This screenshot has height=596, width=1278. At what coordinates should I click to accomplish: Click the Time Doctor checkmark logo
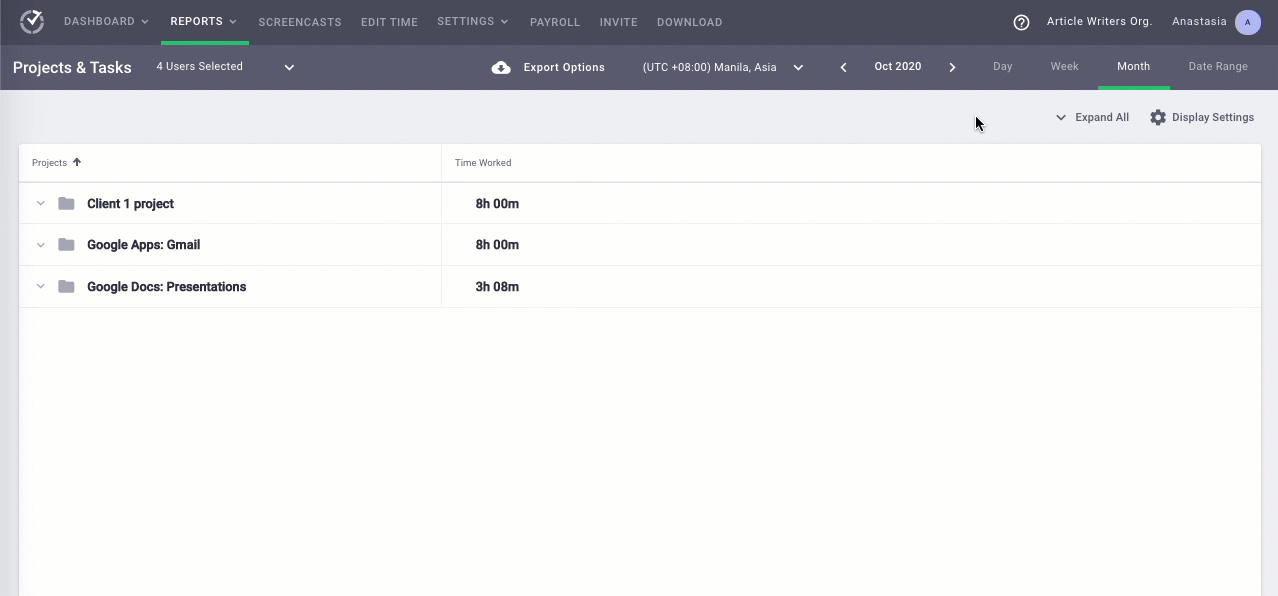click(x=32, y=22)
